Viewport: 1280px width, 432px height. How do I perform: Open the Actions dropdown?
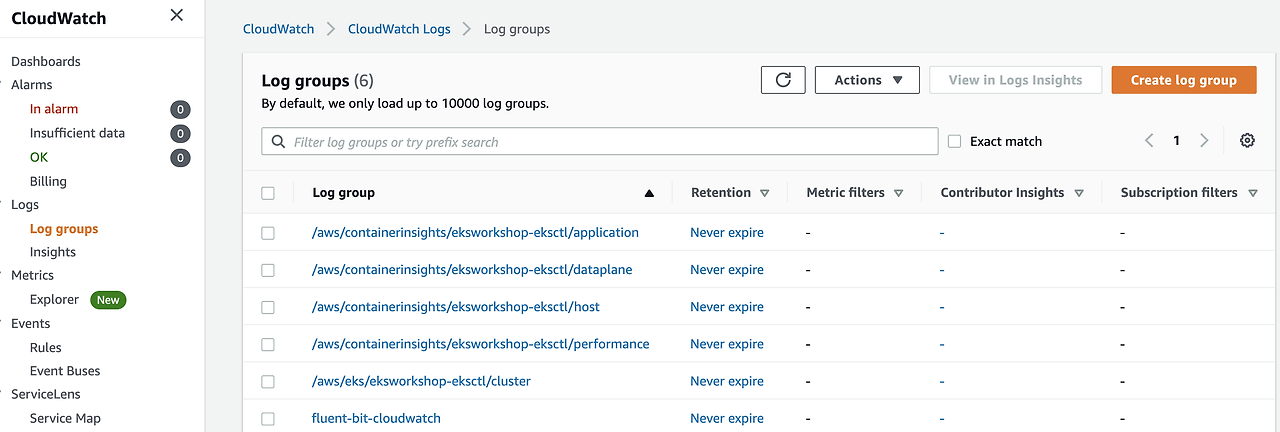pos(867,80)
